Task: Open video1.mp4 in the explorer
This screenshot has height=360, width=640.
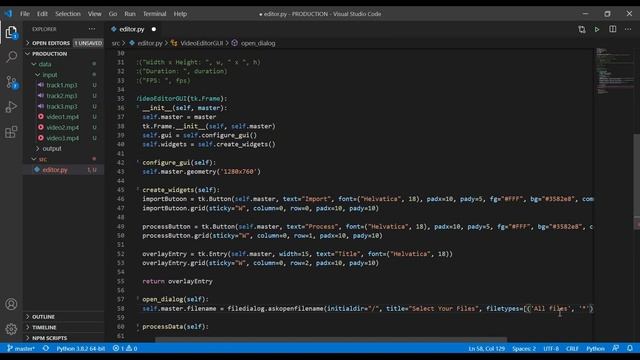Action: click(x=64, y=117)
